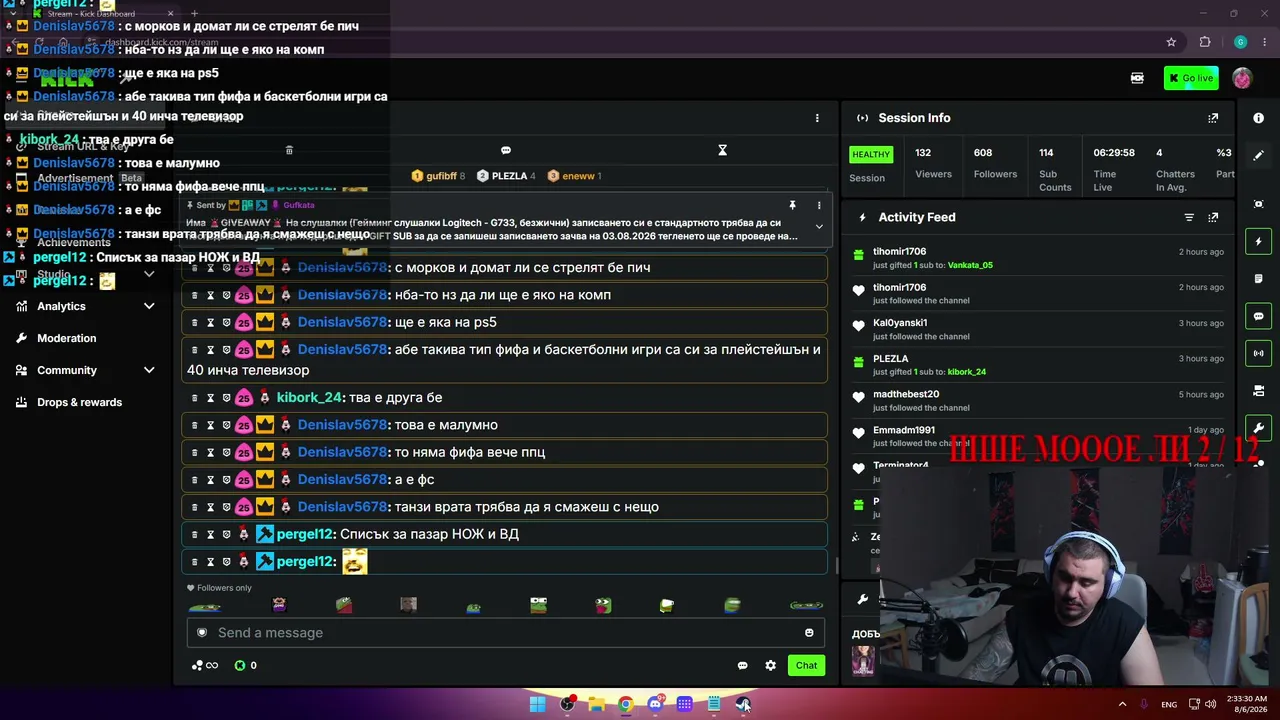The width and height of the screenshot is (1280, 720).
Task: Open Kal0yanski1 follow activity entry
Action: (1037, 329)
